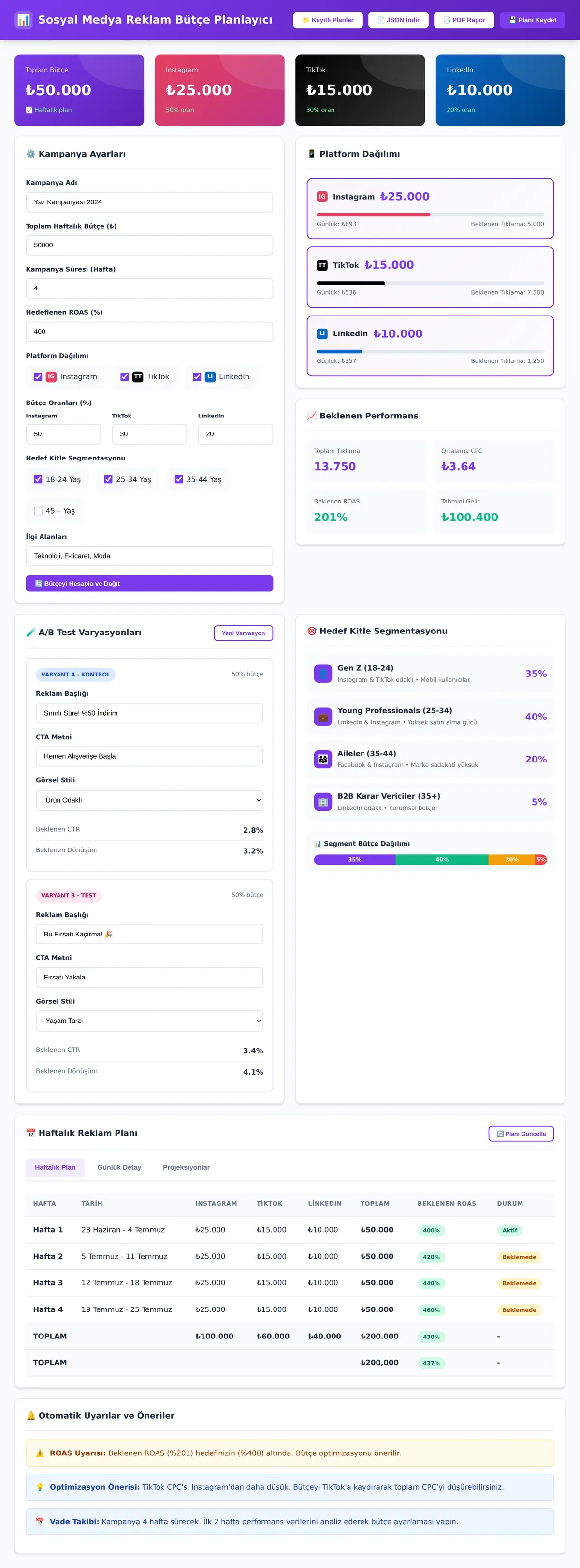Click the Kampanya Adı input field
This screenshot has width=580, height=1568.
(149, 202)
